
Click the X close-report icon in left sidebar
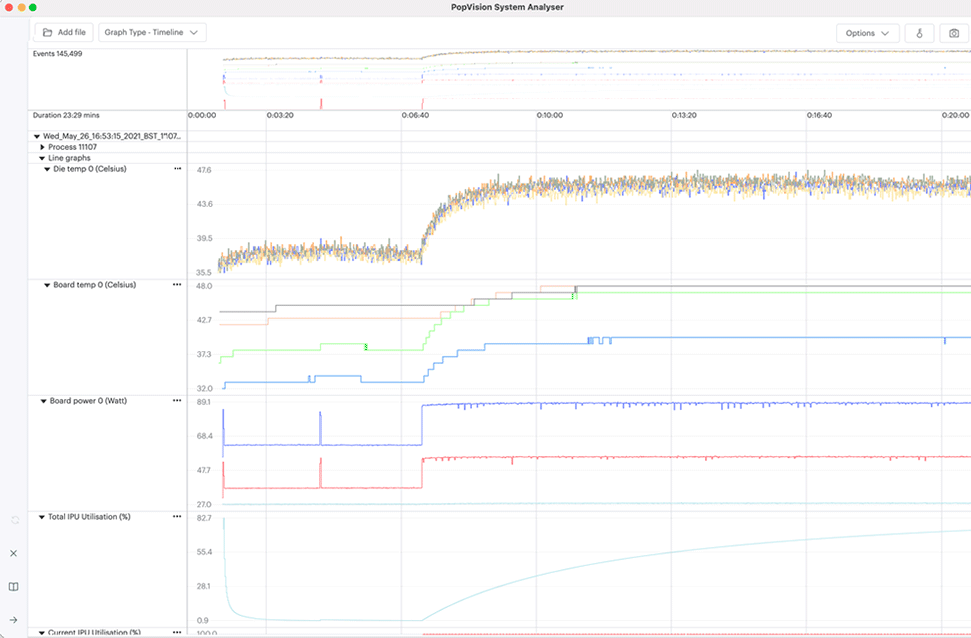tap(14, 553)
